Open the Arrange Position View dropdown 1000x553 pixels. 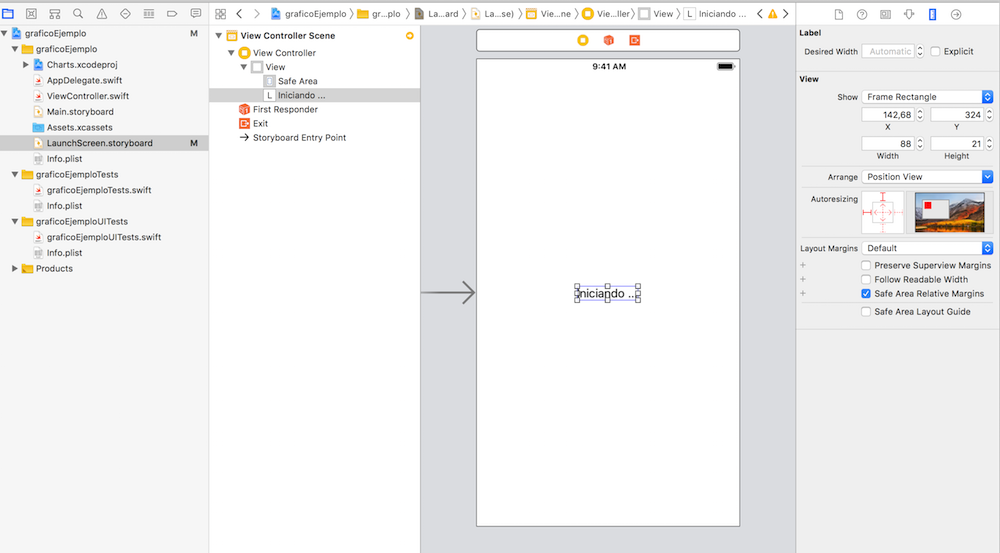[927, 177]
